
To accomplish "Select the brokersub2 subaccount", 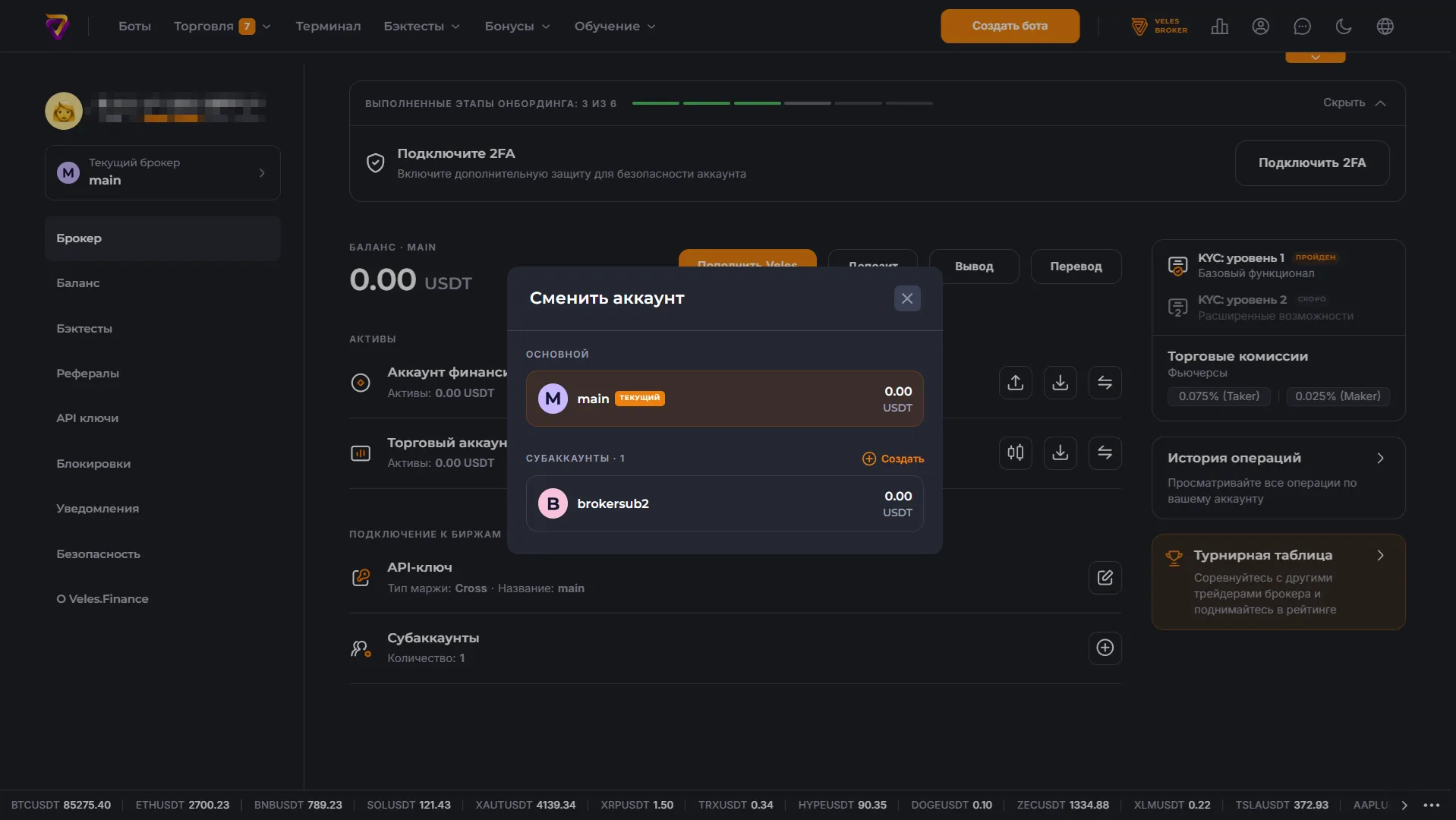I will (x=724, y=503).
